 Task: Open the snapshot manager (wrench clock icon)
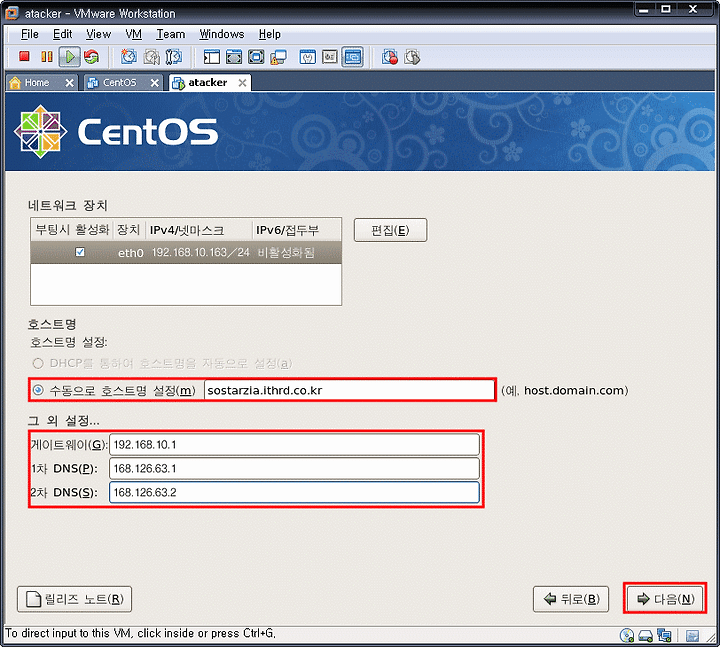(174, 56)
